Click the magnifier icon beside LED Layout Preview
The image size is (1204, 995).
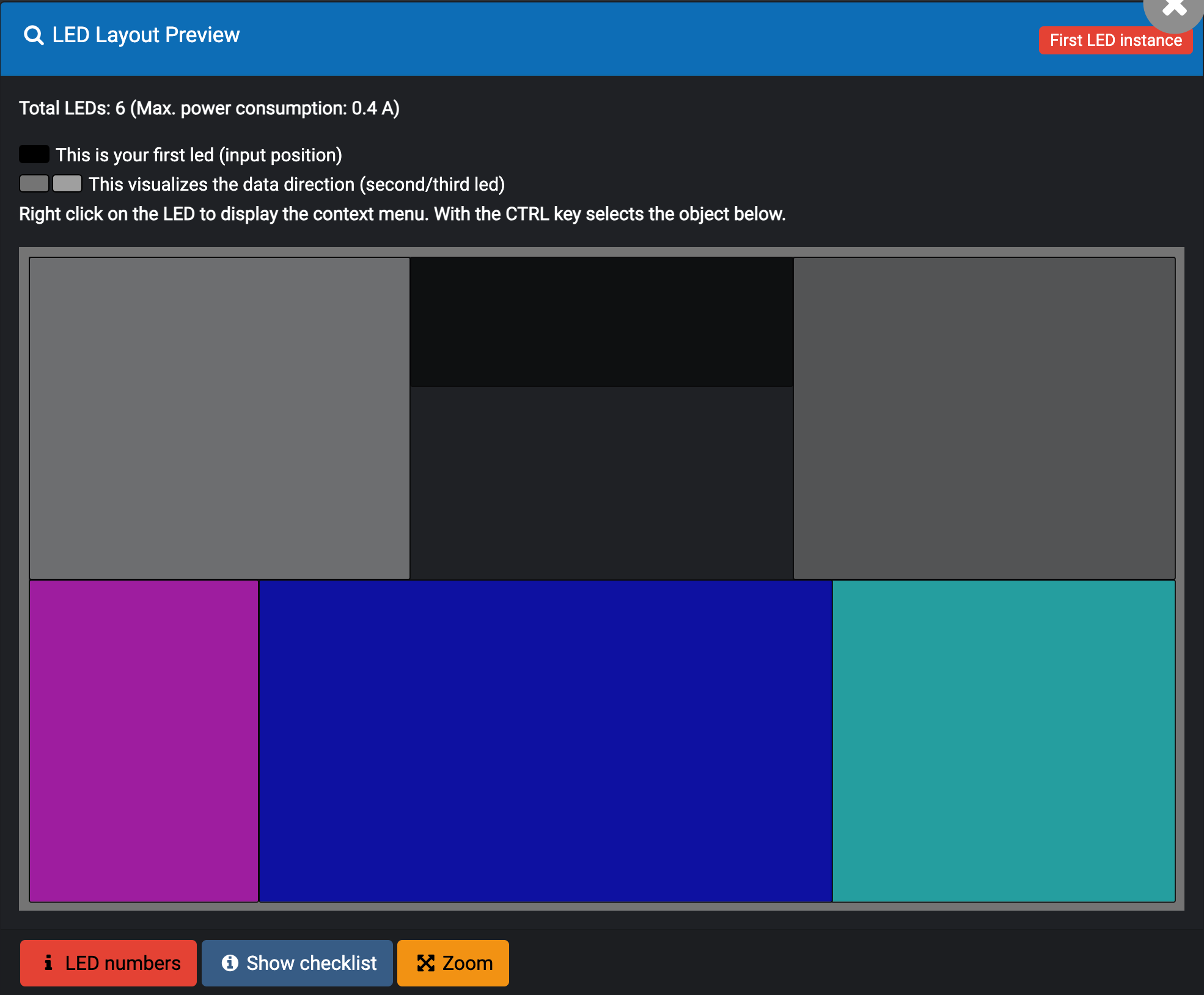point(33,35)
